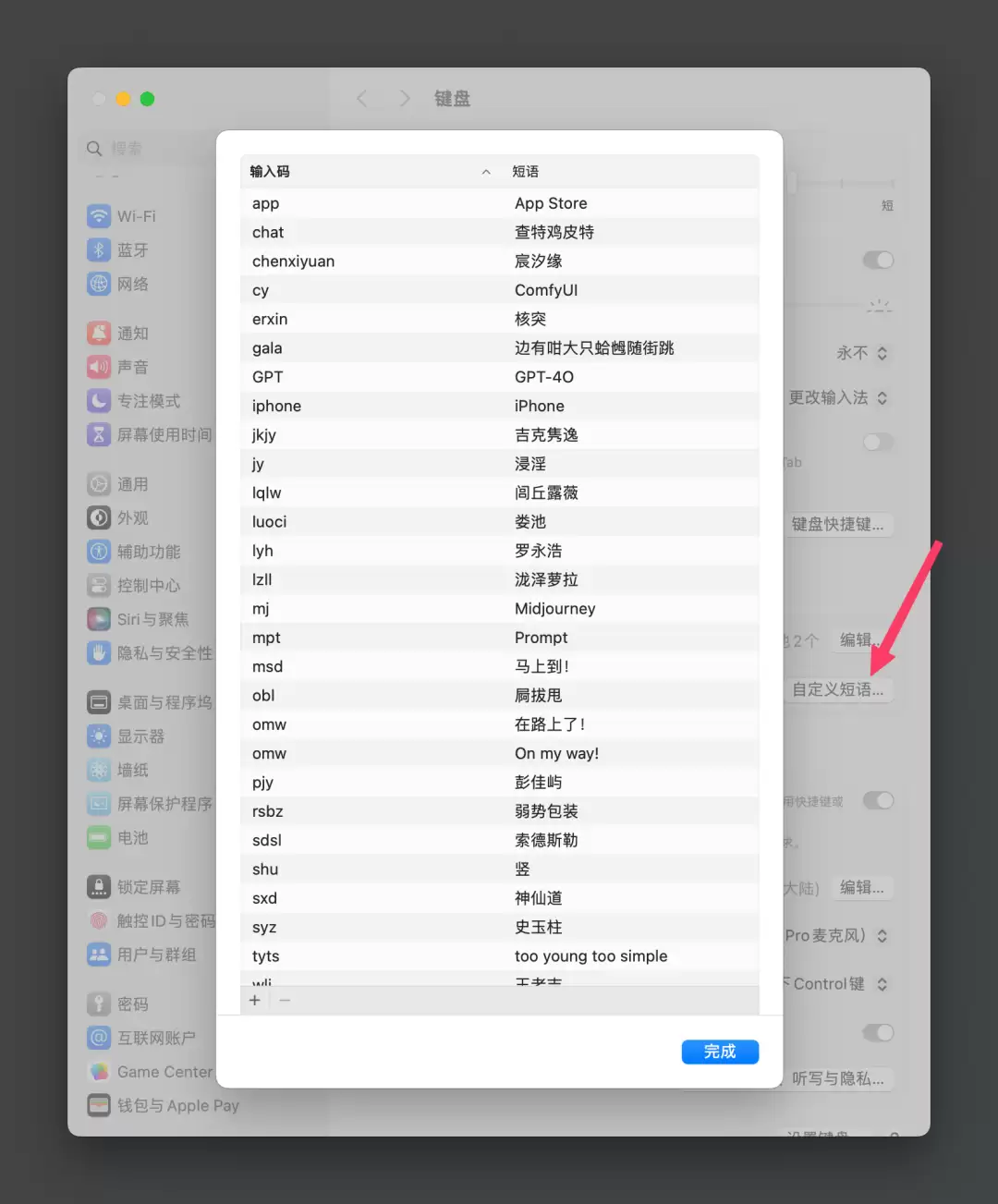Toggle the 用快捷键或 switch
This screenshot has width=998, height=1204.
[878, 800]
